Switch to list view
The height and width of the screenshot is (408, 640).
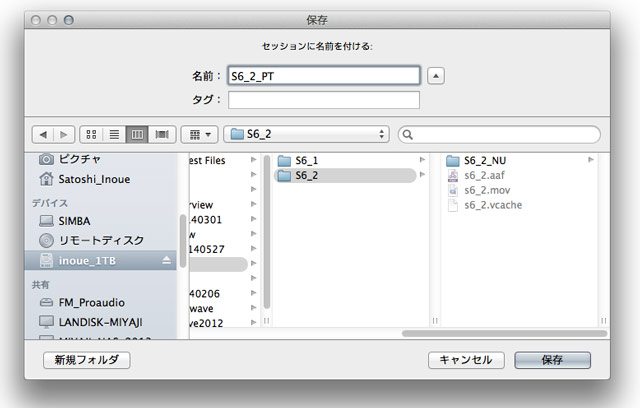tap(114, 135)
